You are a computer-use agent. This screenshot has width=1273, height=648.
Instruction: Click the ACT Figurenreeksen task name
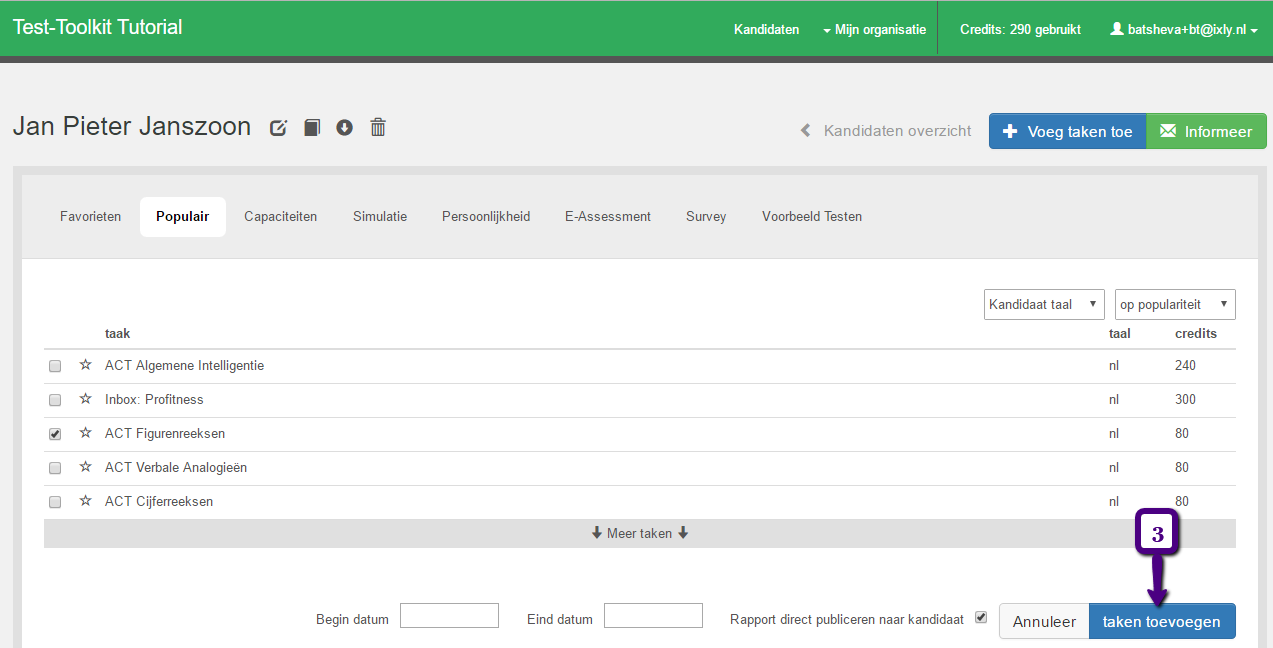tap(165, 433)
